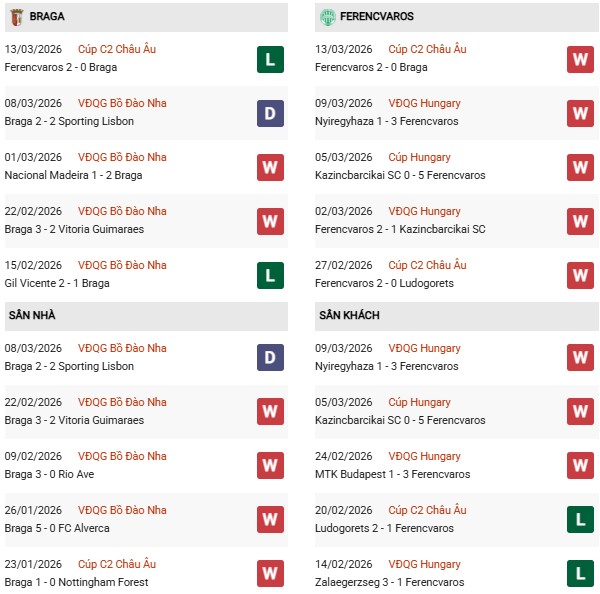Open Cúp Hungary link in Ferencvaros recent matches
Viewport: 600px width, 594px height.
coord(418,157)
